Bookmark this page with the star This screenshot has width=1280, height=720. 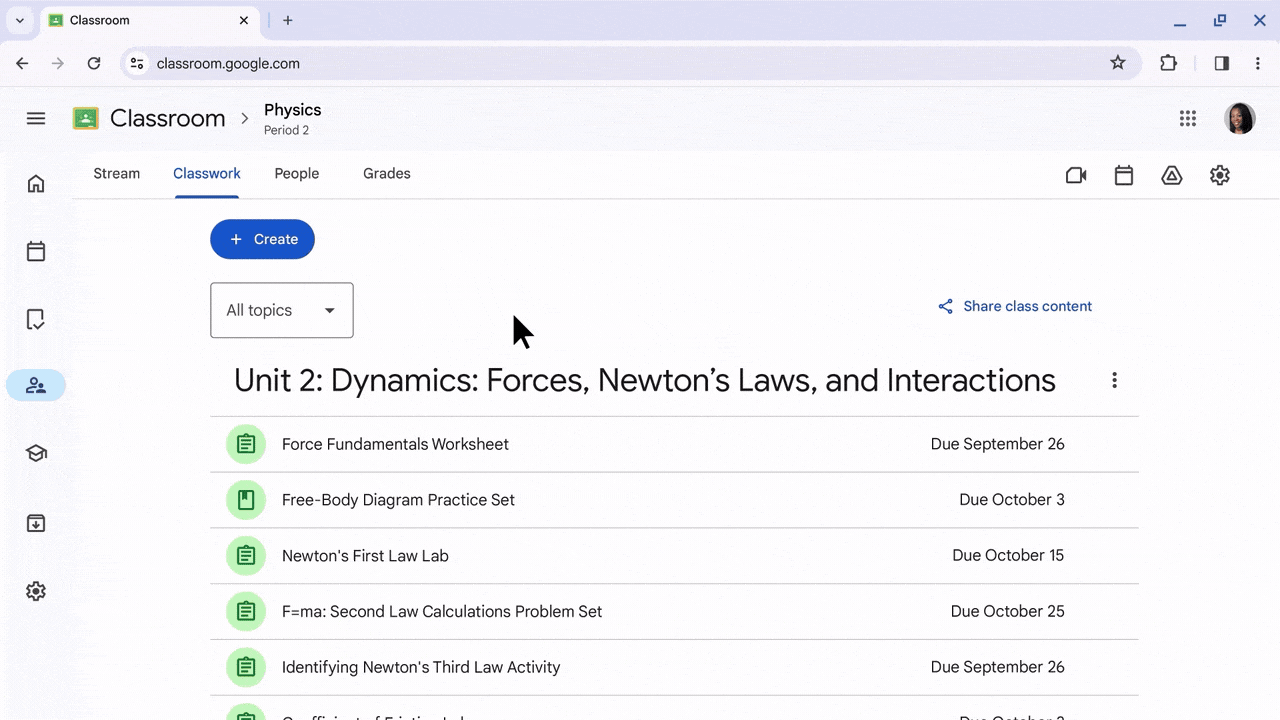pos(1118,63)
